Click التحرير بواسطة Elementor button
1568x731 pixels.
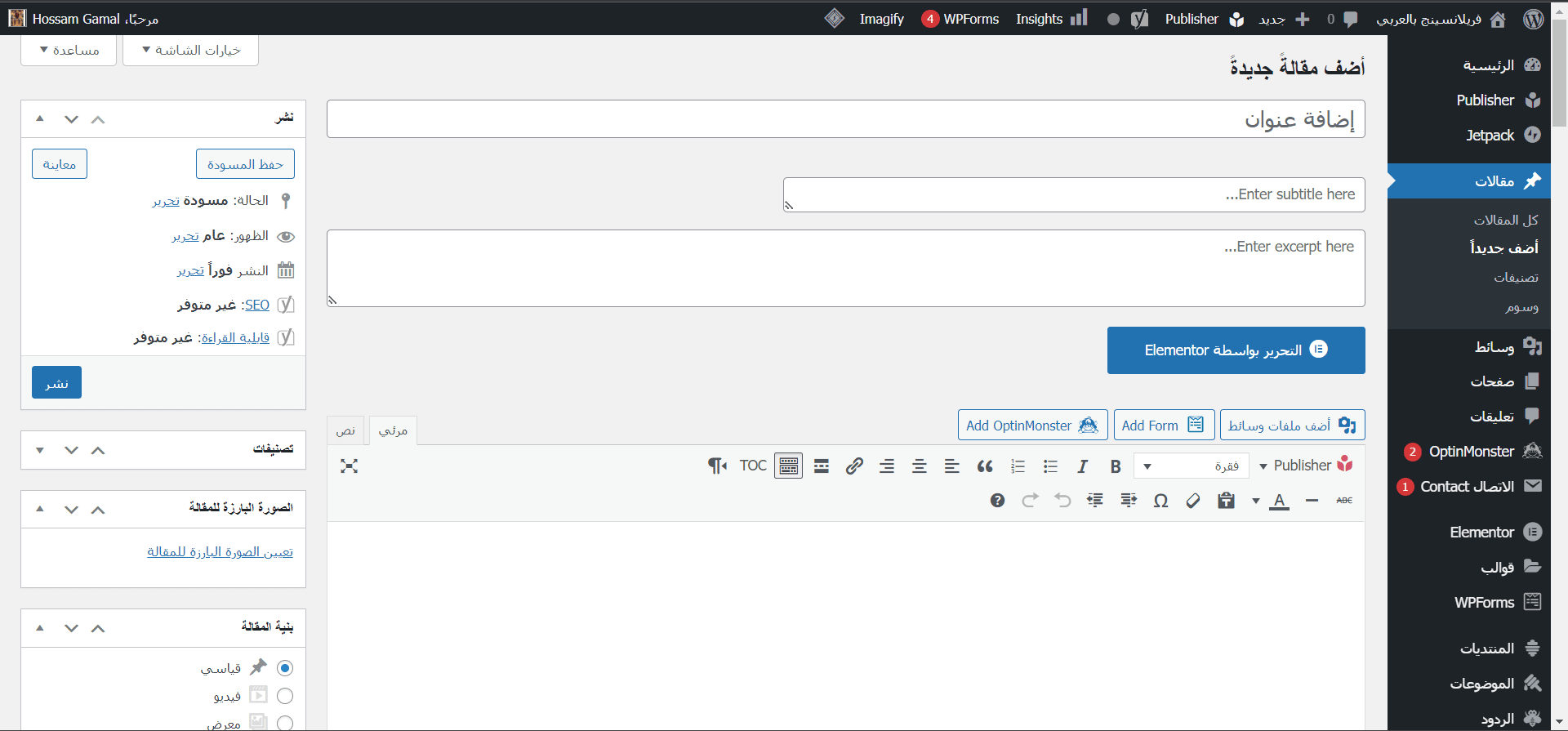pyautogui.click(x=1236, y=350)
